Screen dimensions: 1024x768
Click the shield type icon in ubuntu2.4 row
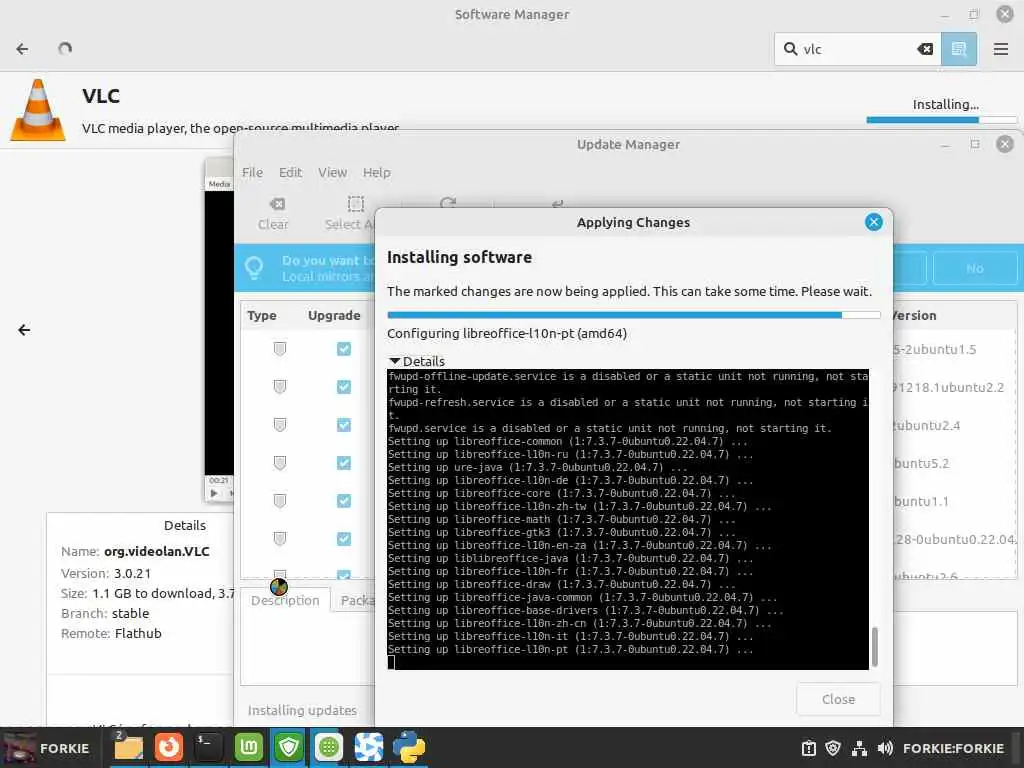click(280, 424)
